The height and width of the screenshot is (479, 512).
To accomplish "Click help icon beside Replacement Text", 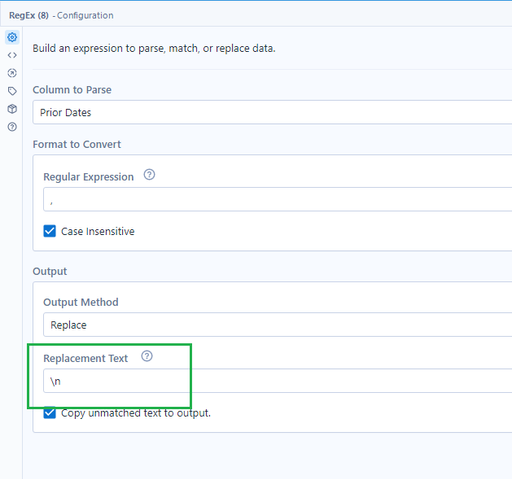I will click(147, 356).
